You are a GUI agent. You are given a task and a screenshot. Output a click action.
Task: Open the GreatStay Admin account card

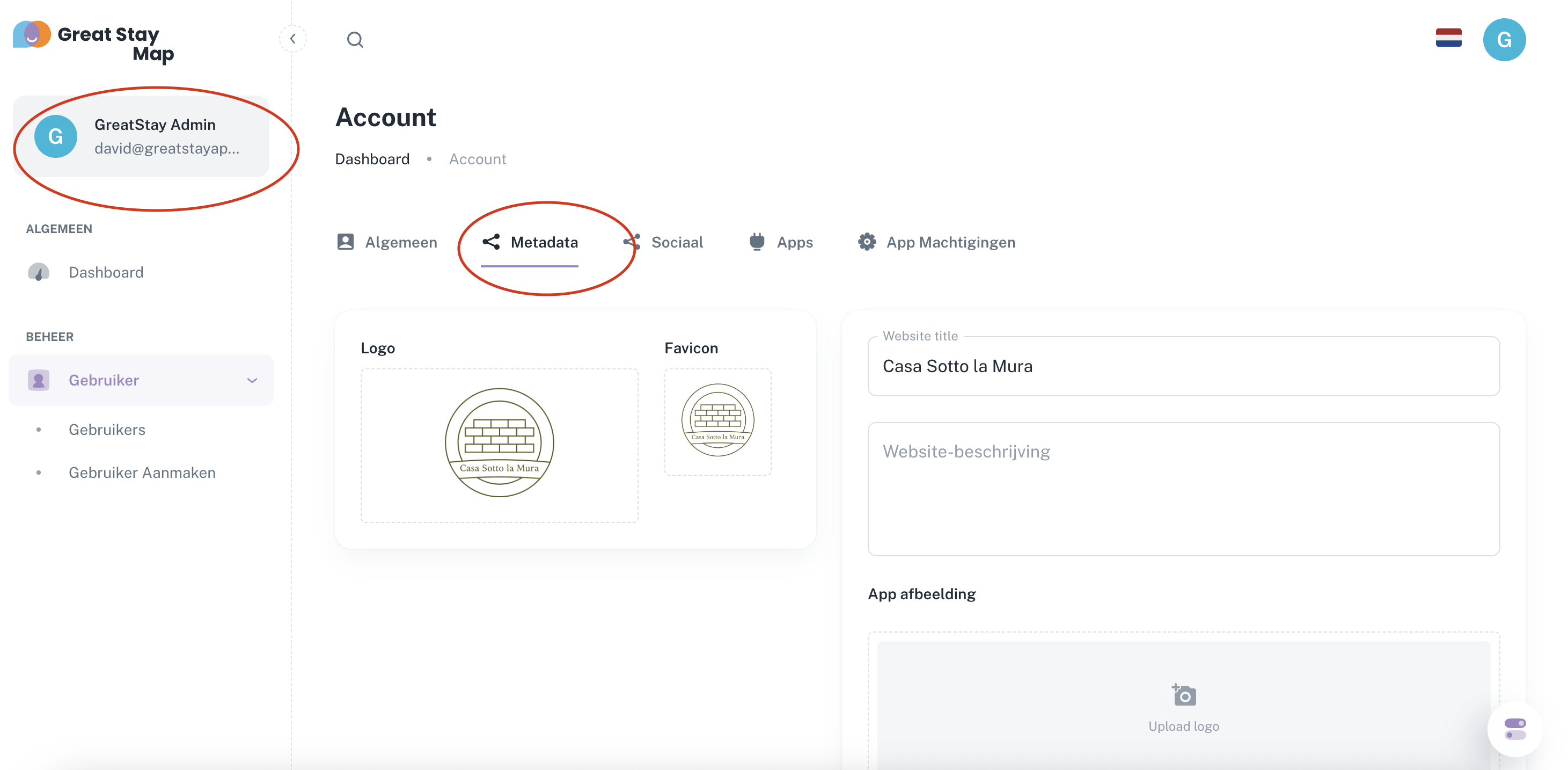tap(141, 136)
